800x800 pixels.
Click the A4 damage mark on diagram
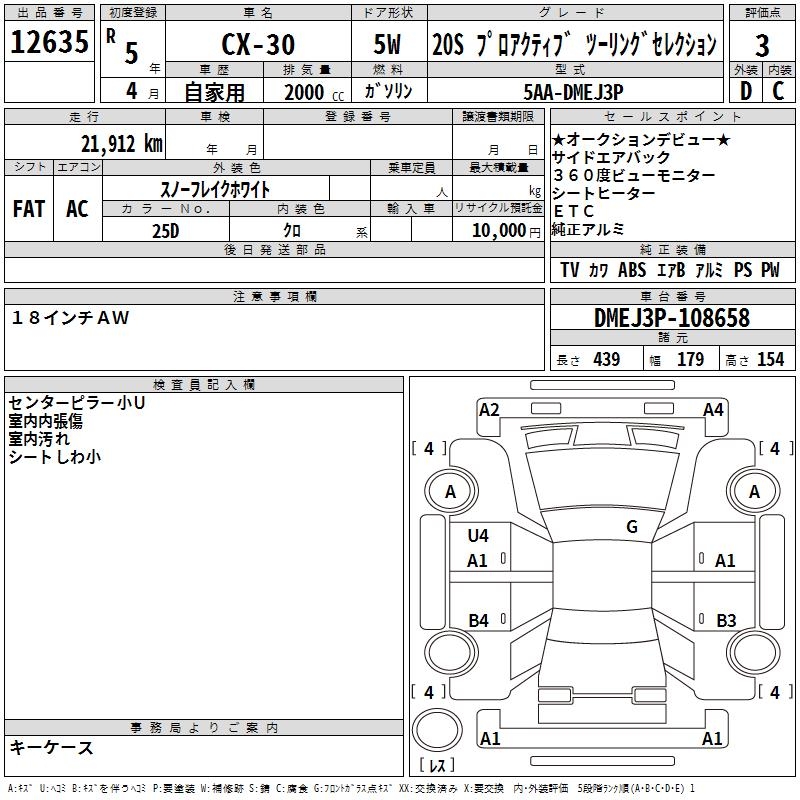(x=713, y=410)
